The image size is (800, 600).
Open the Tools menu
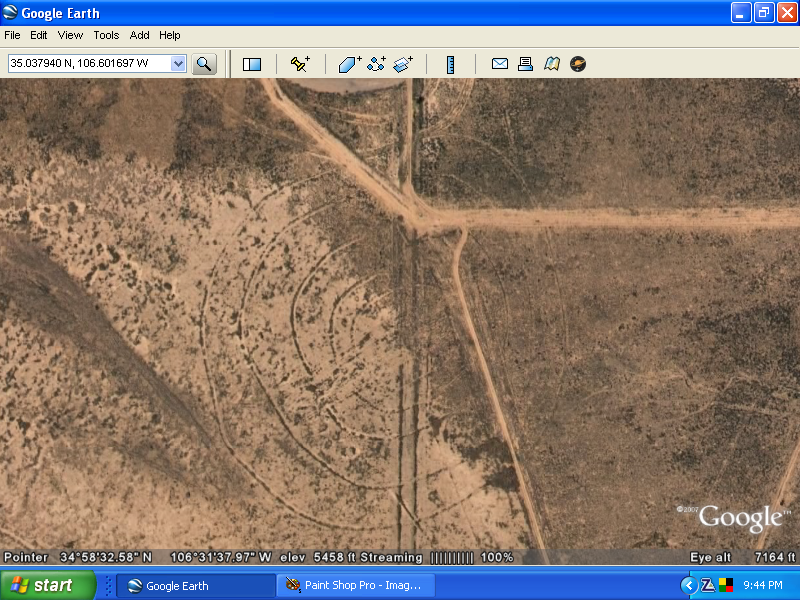coord(106,35)
